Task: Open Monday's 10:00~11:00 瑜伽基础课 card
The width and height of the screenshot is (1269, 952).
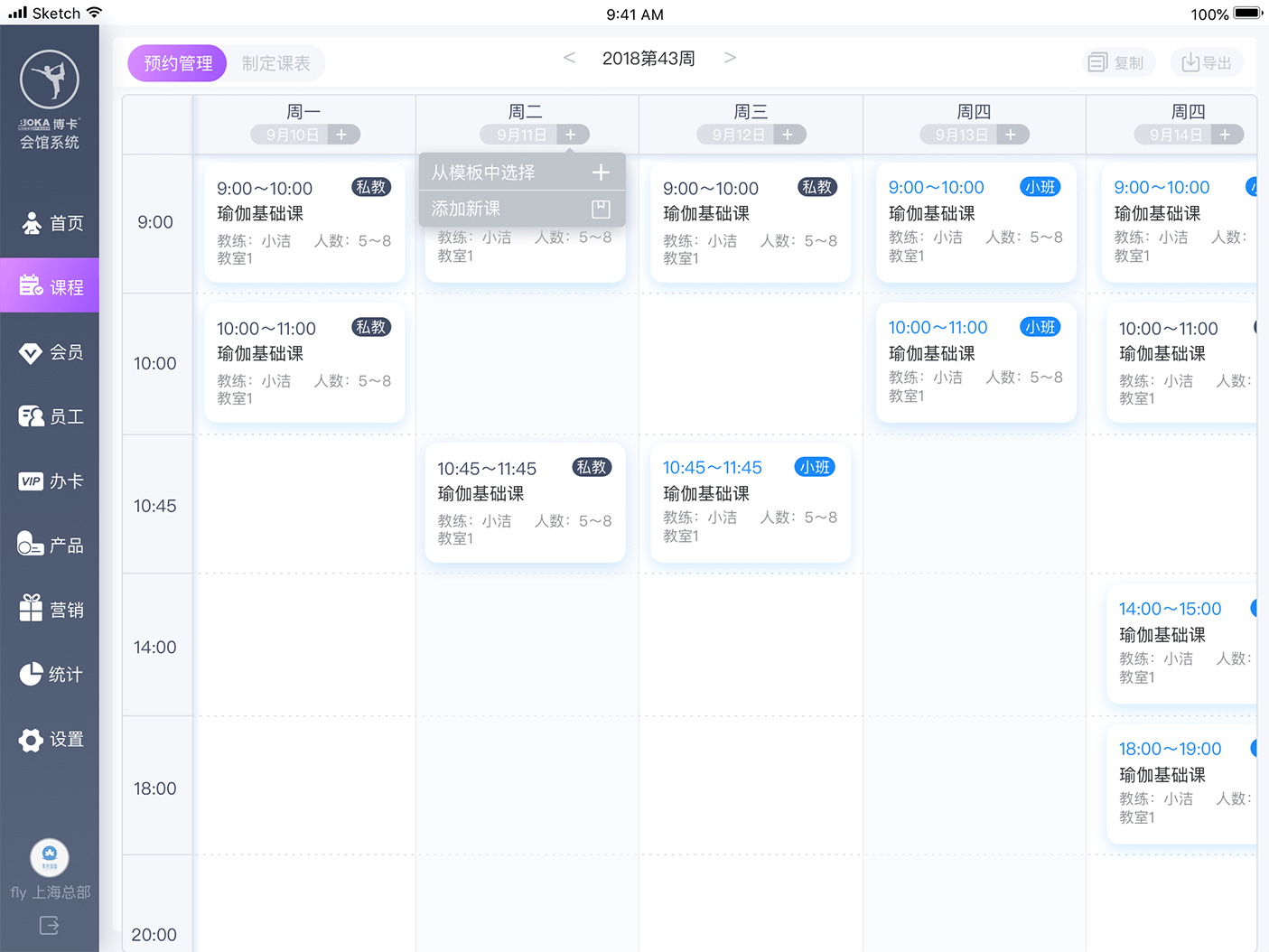Action: 304,362
